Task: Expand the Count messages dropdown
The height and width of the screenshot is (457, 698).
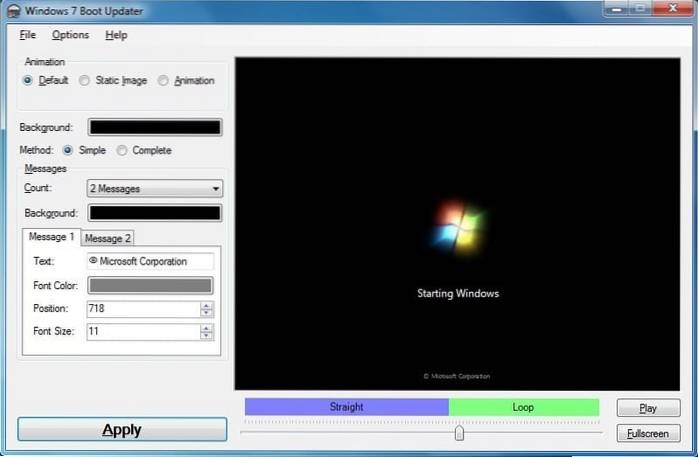Action: click(155, 188)
